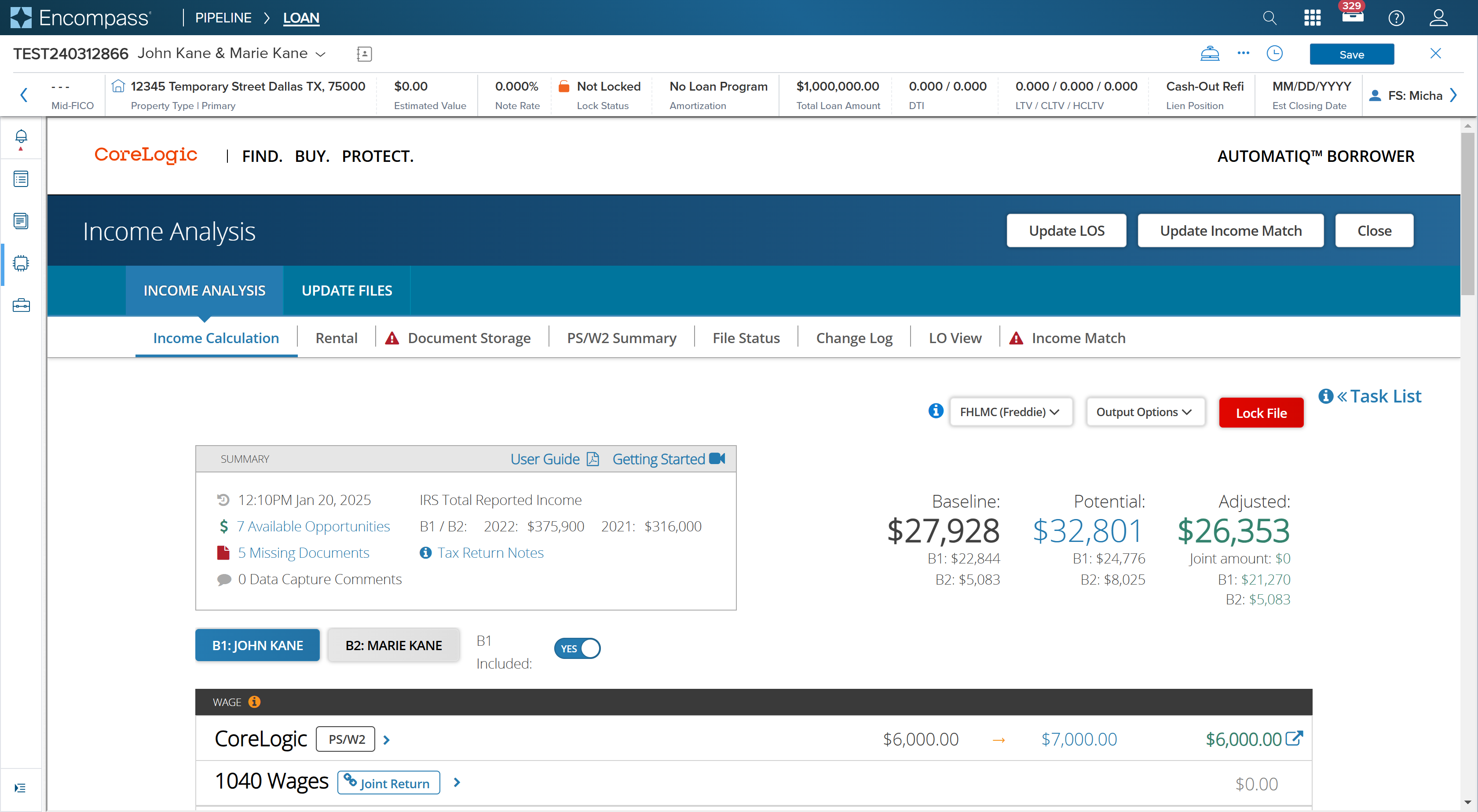Expand the CoreLogic PS/W2 row chevron
This screenshot has height=812, width=1478.
[386, 740]
